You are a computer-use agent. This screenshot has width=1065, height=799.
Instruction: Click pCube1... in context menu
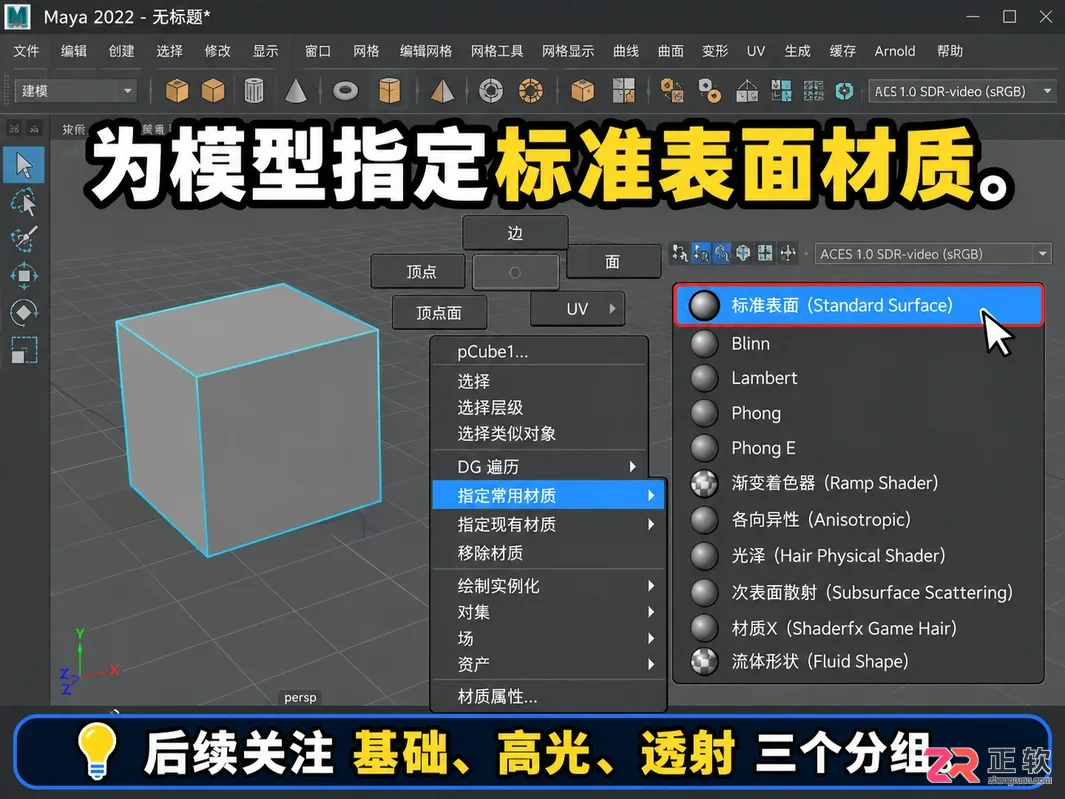(539, 351)
